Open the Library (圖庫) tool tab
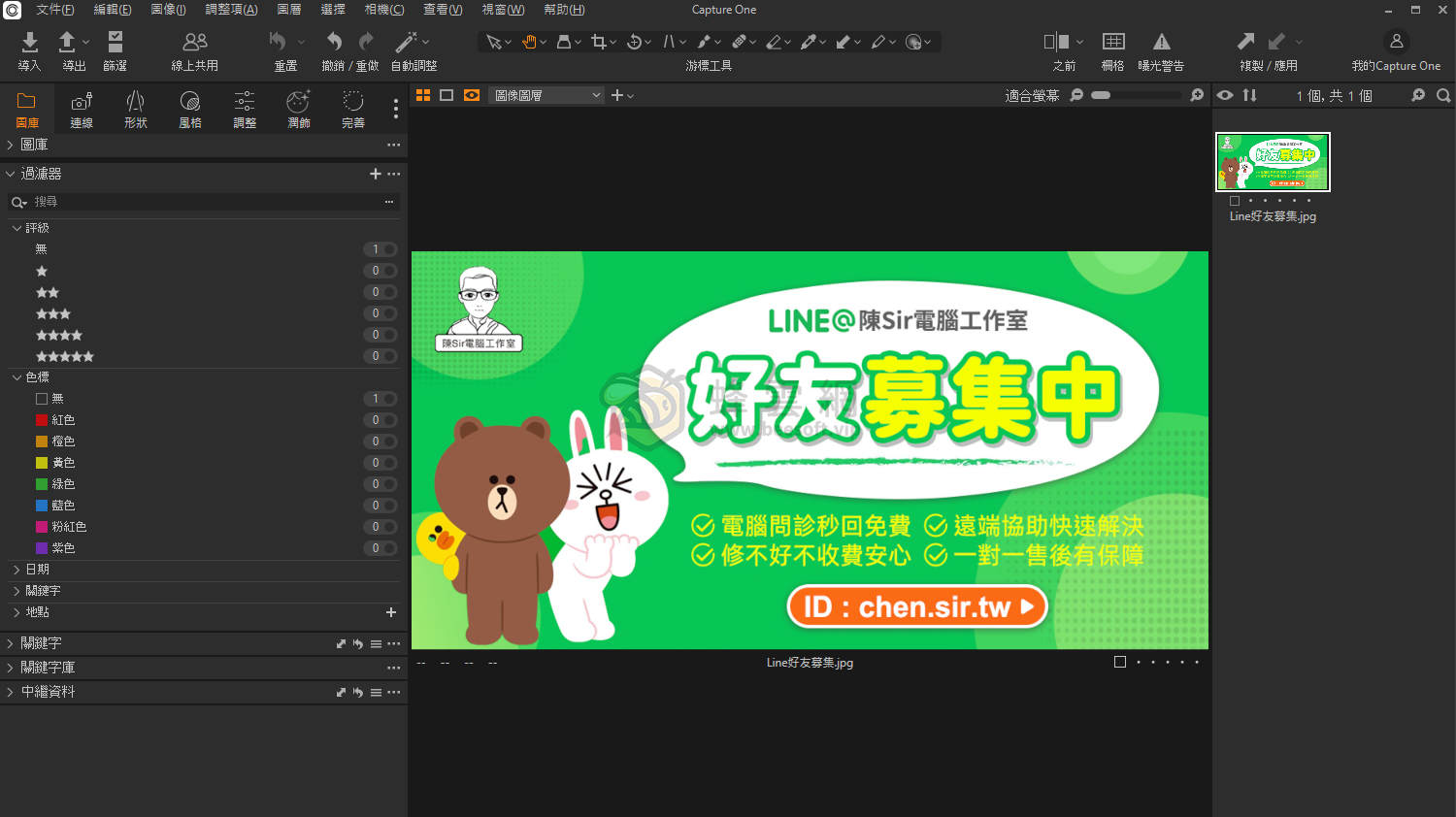Viewport: 1456px width, 817px height. click(x=27, y=110)
